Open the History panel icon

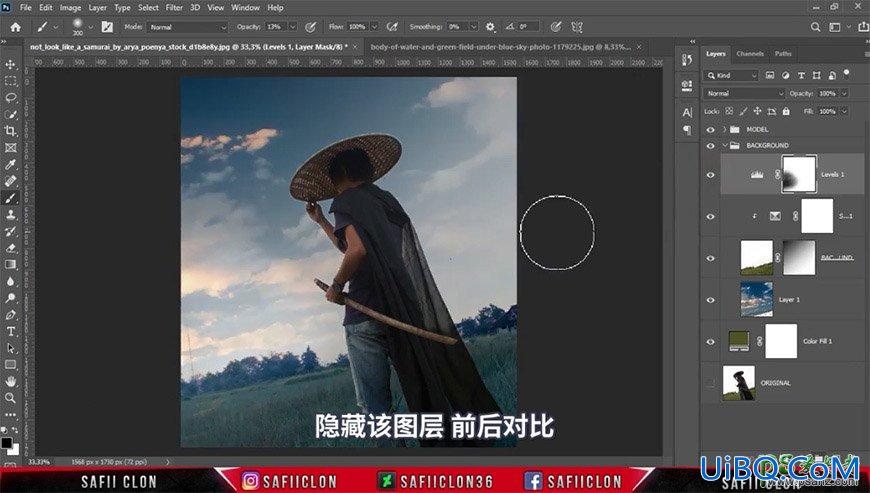coord(687,60)
